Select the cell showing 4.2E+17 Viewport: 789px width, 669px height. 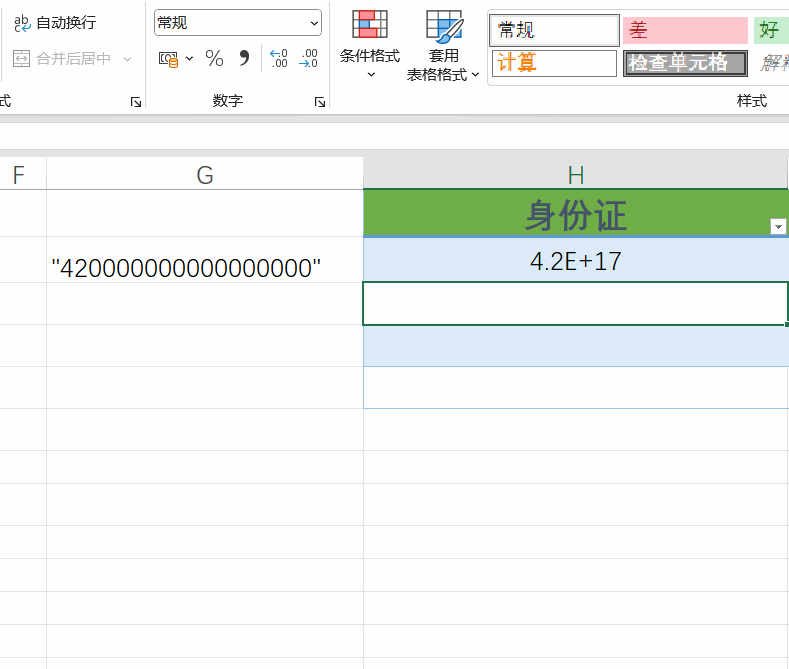click(575, 261)
